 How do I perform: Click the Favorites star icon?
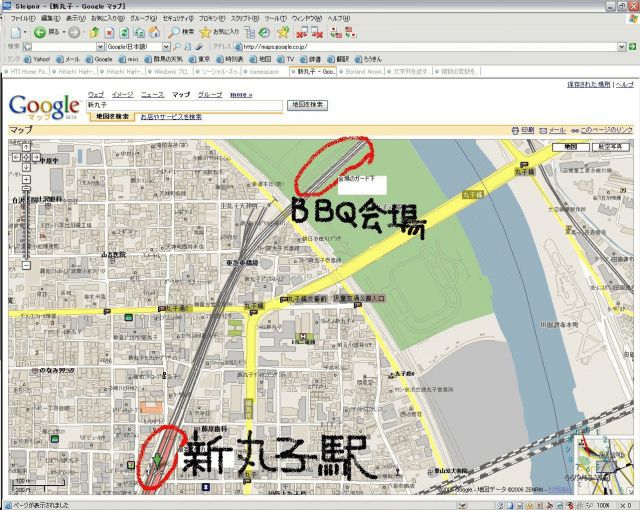[x=205, y=32]
